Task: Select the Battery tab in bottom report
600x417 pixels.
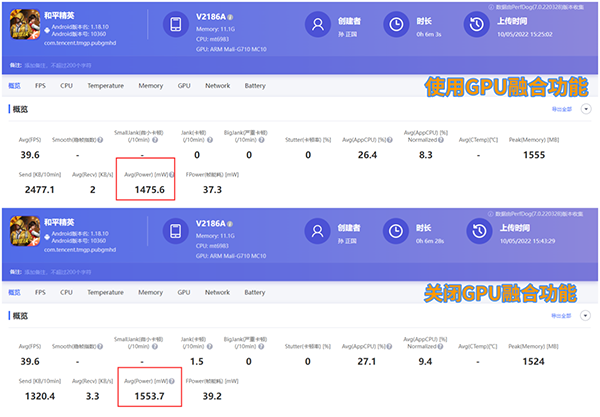Action: [x=255, y=292]
